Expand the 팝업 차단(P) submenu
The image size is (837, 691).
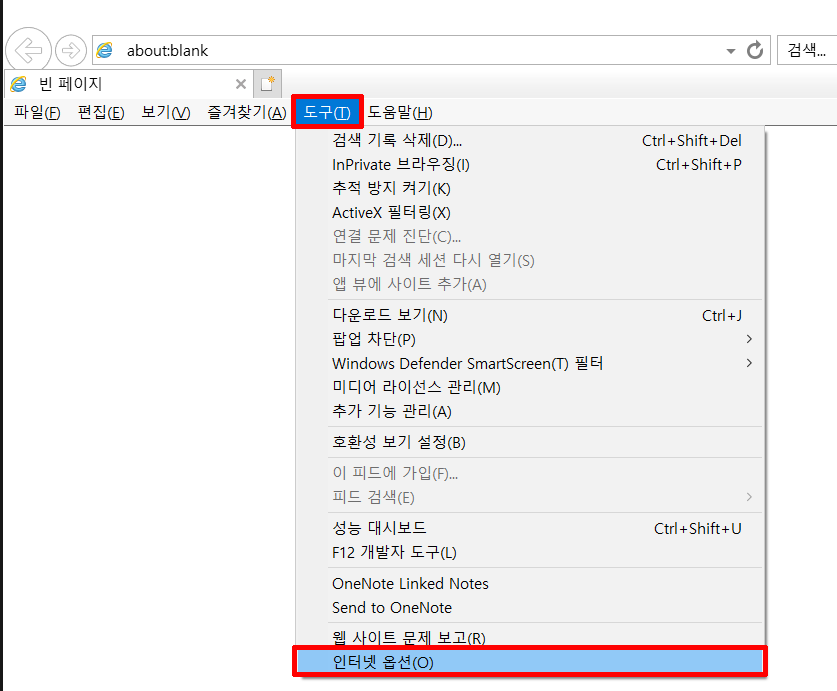pyautogui.click(x=531, y=339)
